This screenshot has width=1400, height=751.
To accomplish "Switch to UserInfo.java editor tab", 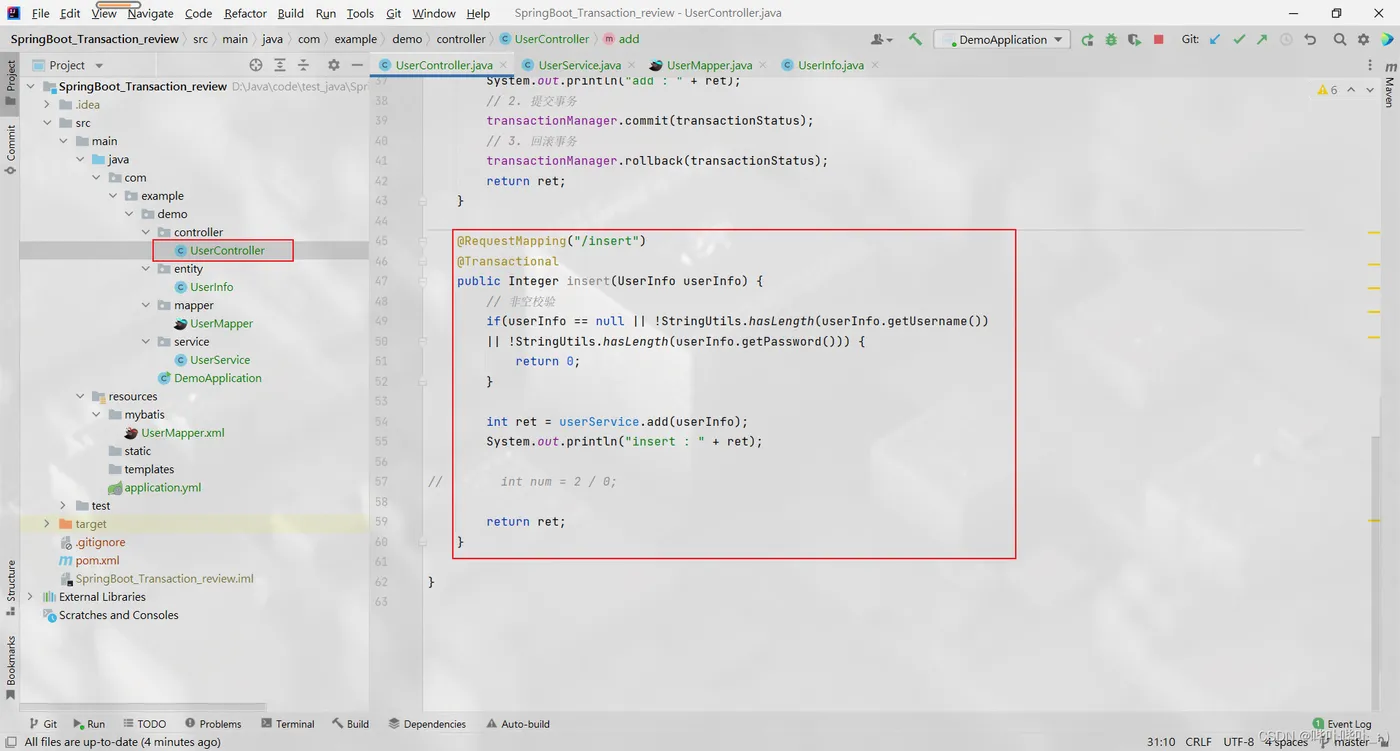I will click(x=830, y=65).
